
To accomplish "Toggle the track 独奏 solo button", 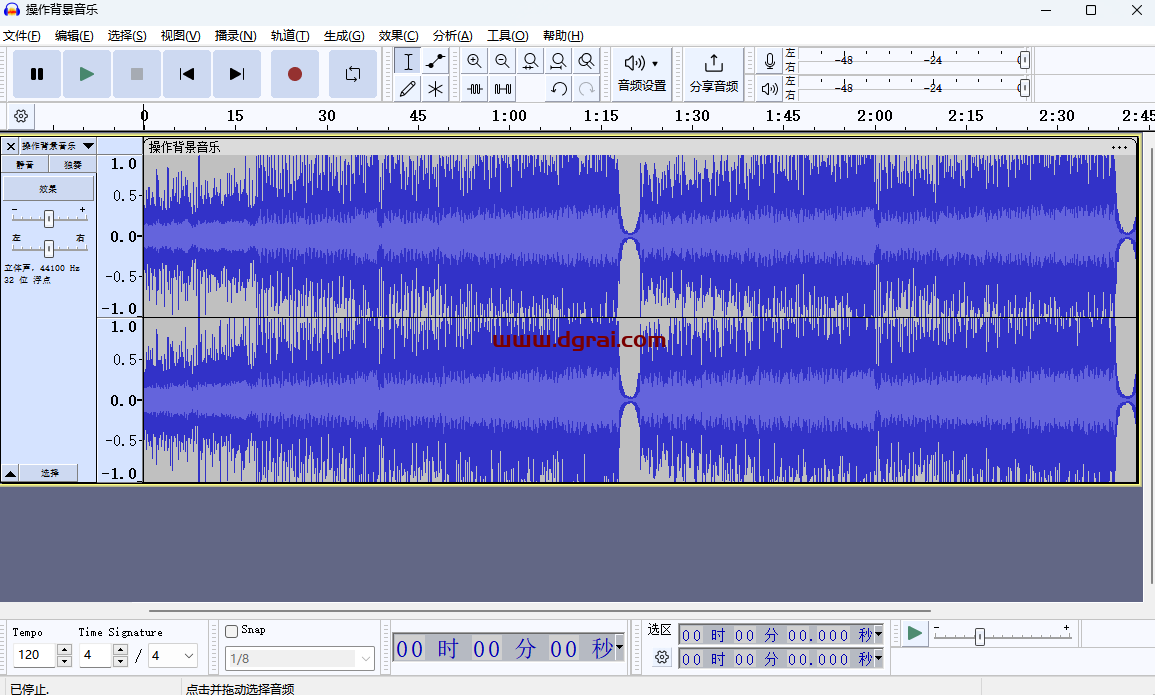I will click(72, 164).
